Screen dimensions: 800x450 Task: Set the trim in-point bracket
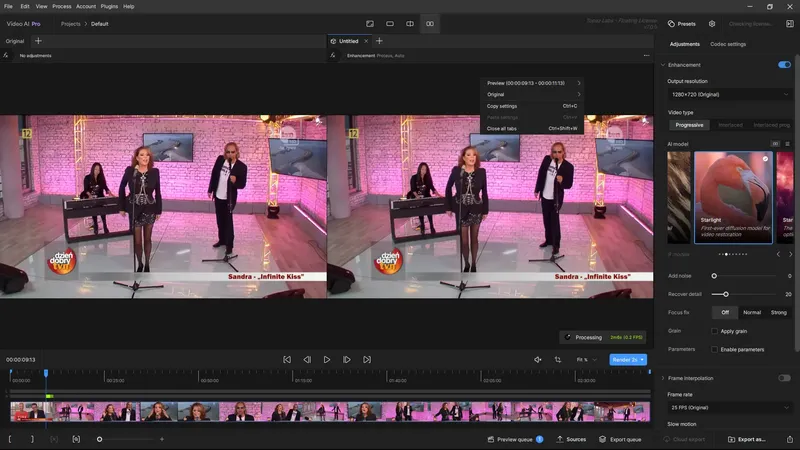tap(10, 439)
